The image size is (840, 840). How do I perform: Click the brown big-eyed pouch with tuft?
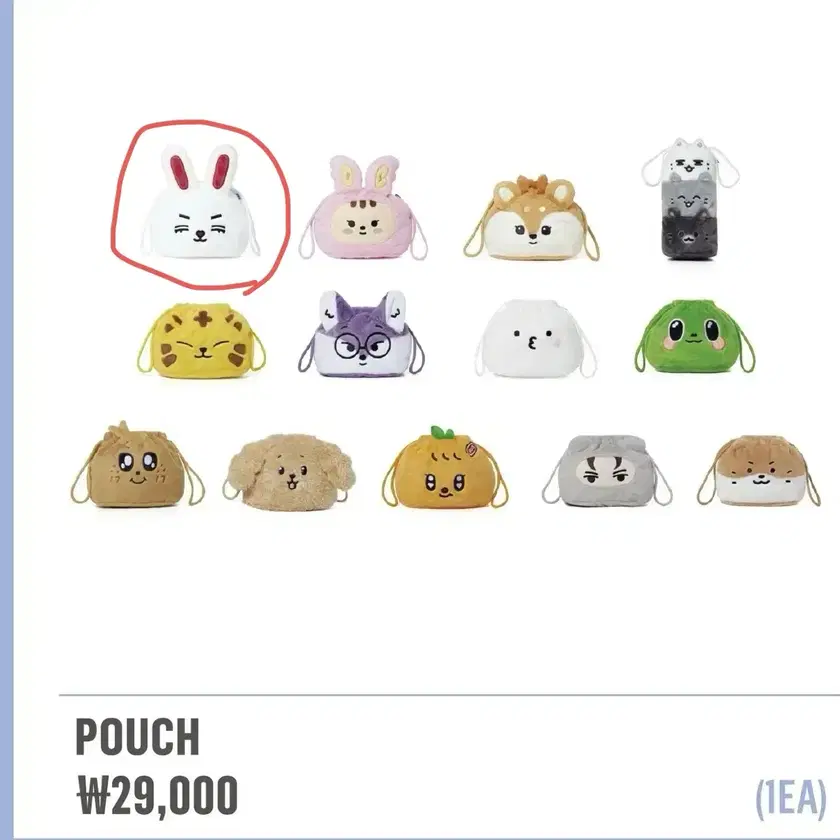137,465
